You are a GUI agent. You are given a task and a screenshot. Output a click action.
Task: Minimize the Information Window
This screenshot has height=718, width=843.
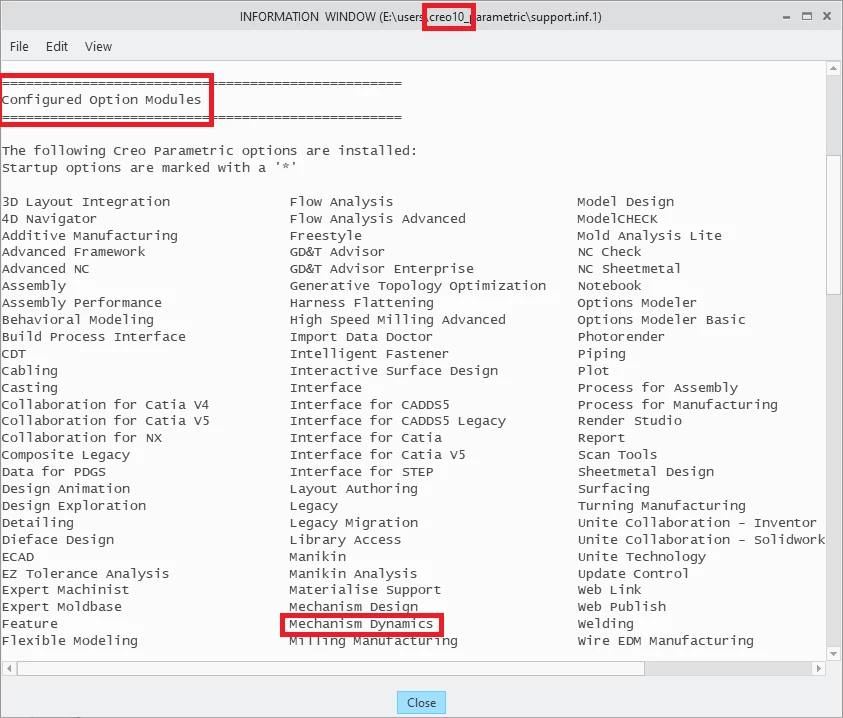(786, 17)
